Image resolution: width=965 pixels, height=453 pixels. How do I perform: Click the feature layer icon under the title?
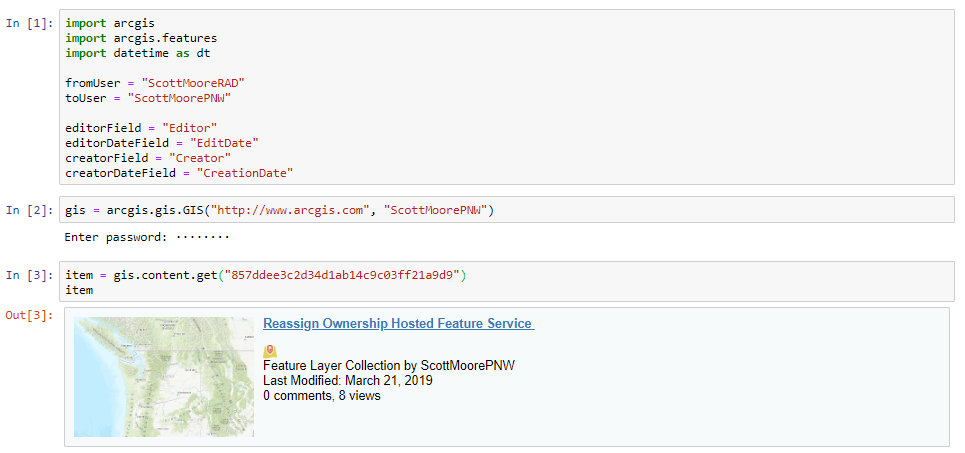pyautogui.click(x=269, y=351)
